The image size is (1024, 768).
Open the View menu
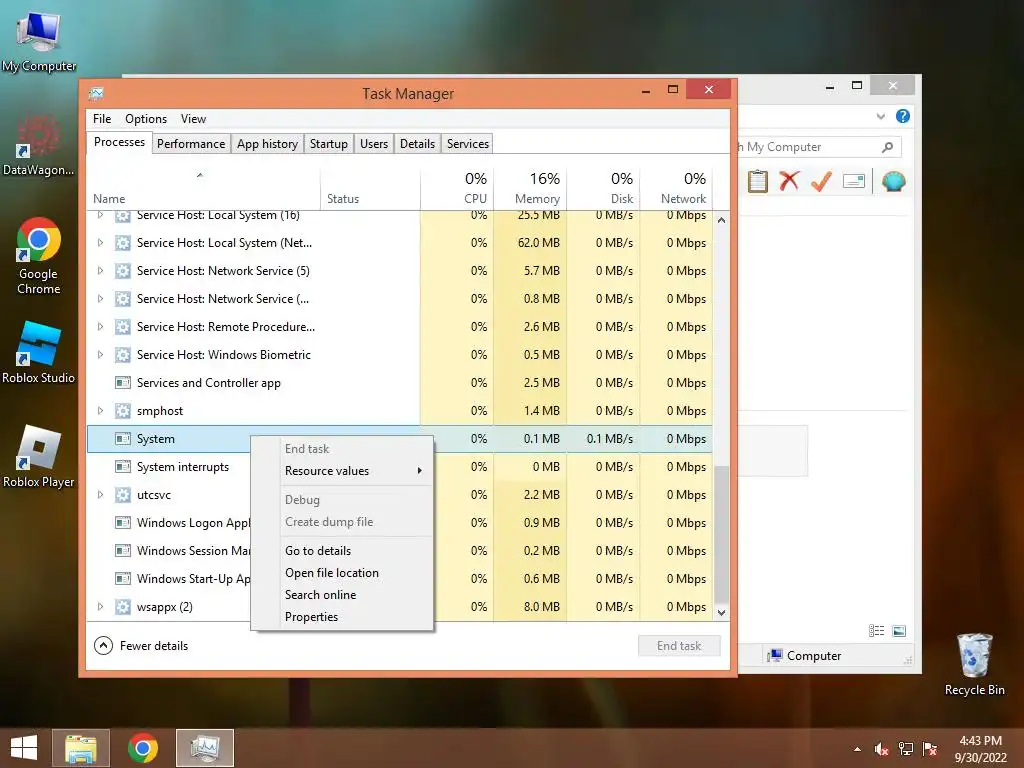(x=193, y=119)
